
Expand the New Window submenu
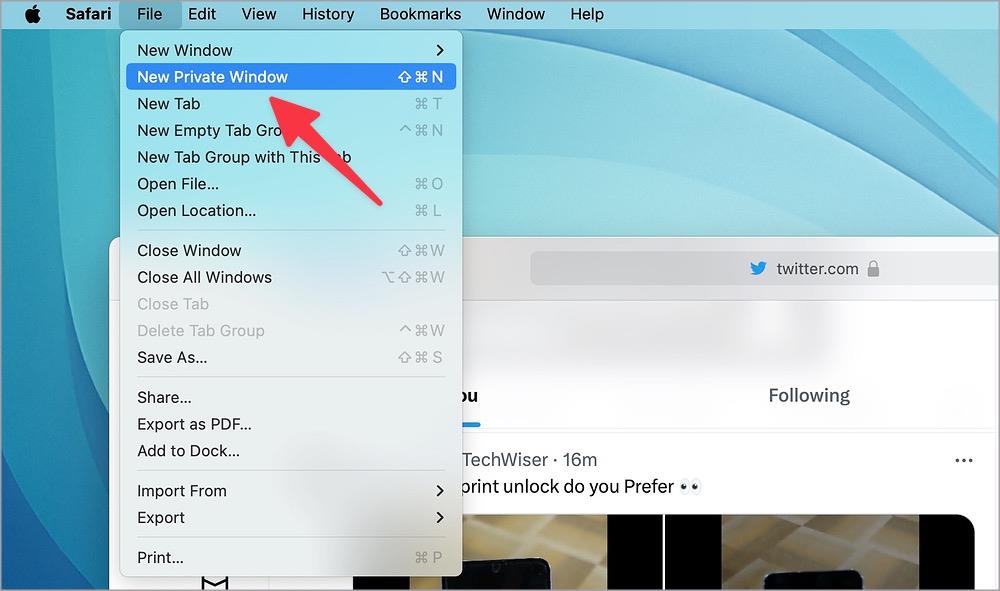(291, 50)
